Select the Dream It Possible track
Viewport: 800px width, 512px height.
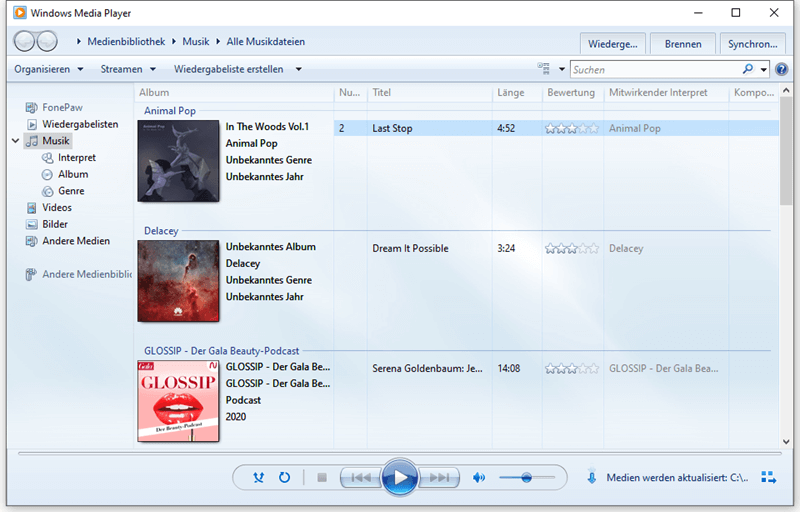[410, 248]
